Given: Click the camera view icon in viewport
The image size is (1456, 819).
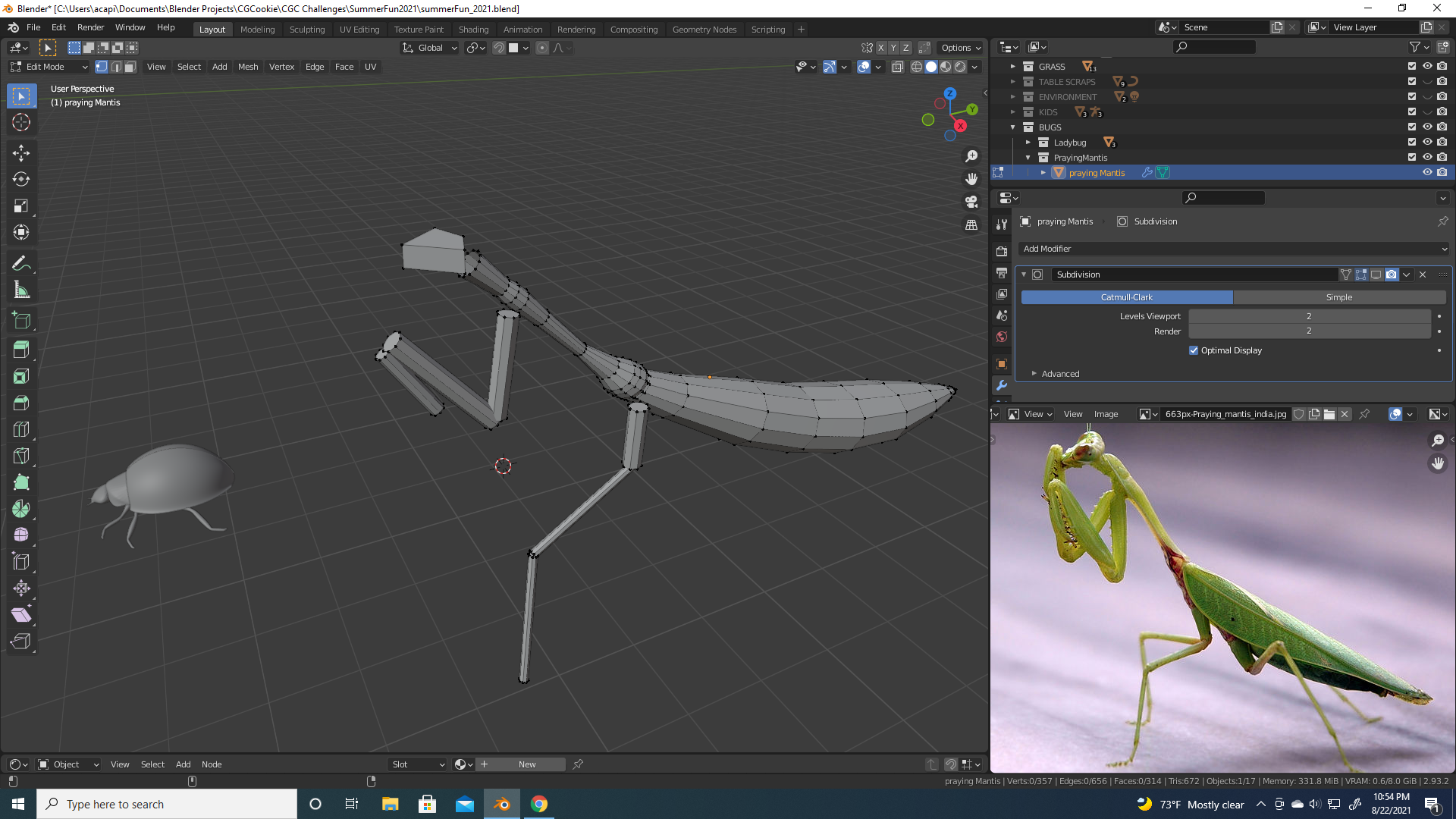Looking at the screenshot, I should coord(971,202).
